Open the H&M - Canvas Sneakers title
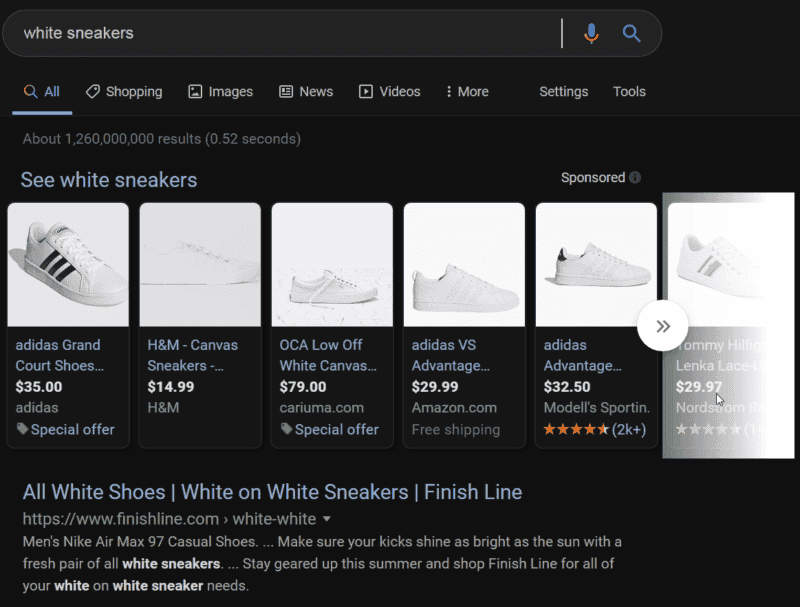 click(x=192, y=355)
